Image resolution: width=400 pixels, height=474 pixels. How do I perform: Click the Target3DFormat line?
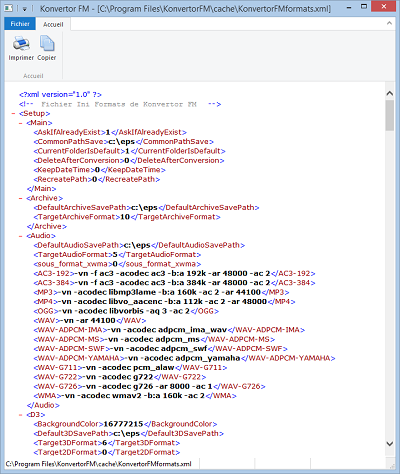coord(107,443)
